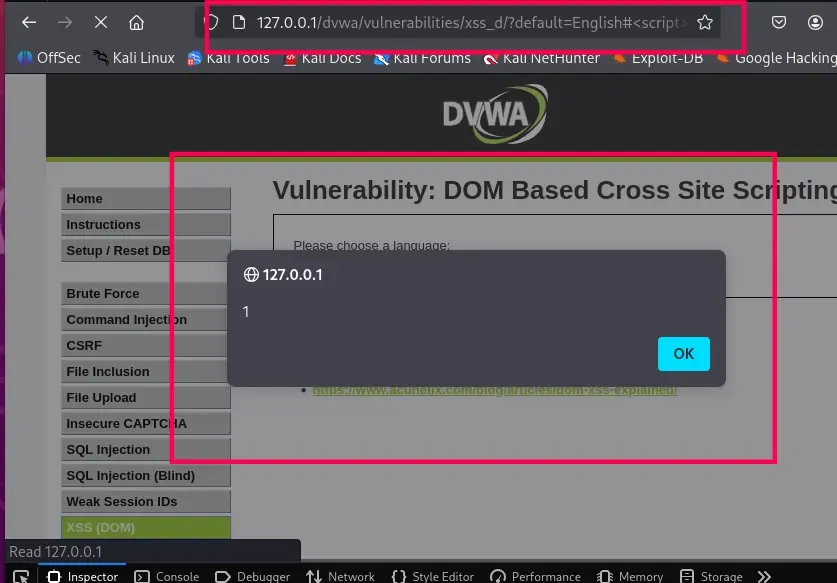The height and width of the screenshot is (583, 837).
Task: Open the Pocket save icon
Action: 779,22
